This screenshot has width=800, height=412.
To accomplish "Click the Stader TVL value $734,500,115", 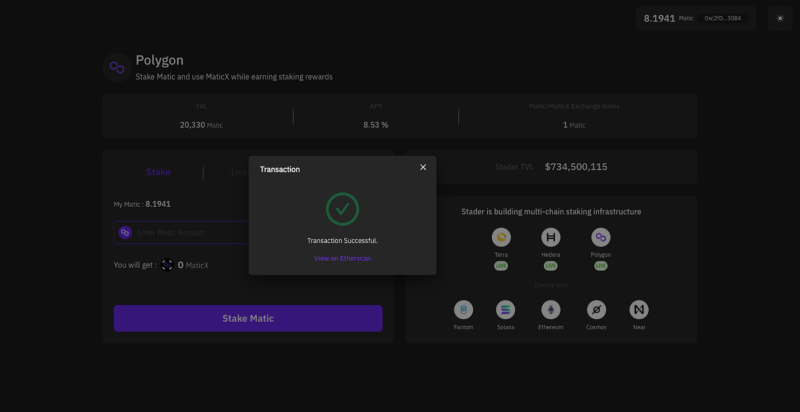I will pyautogui.click(x=576, y=167).
